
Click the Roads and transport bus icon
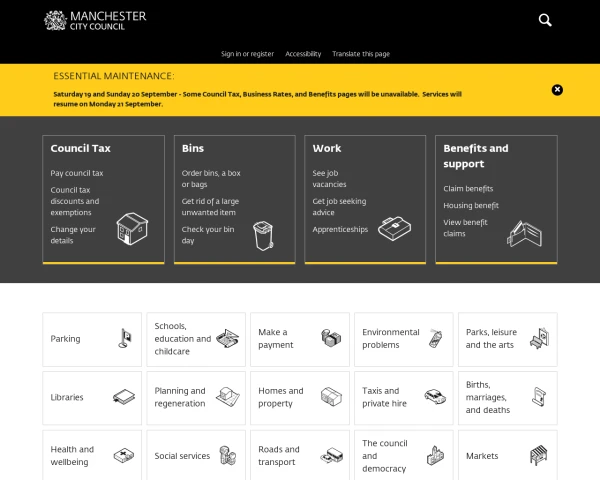(x=331, y=455)
